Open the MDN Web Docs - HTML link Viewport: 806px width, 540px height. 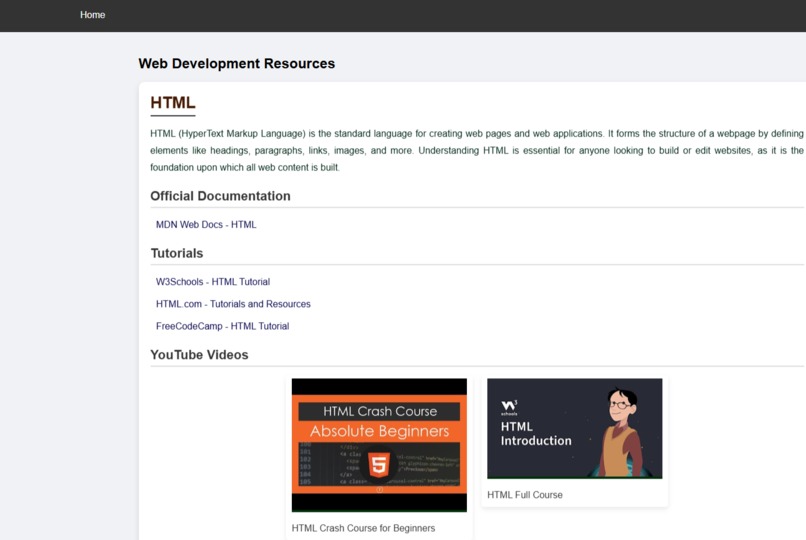(x=206, y=225)
